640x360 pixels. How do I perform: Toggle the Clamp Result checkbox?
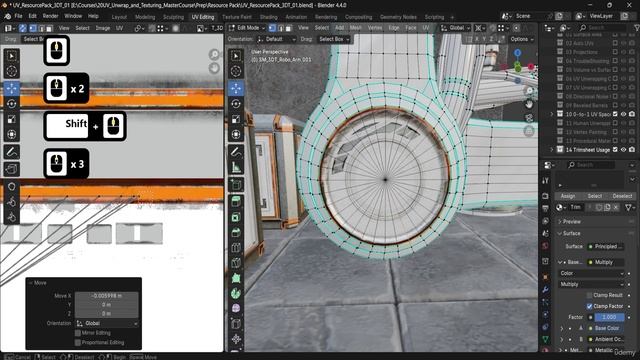(x=589, y=295)
